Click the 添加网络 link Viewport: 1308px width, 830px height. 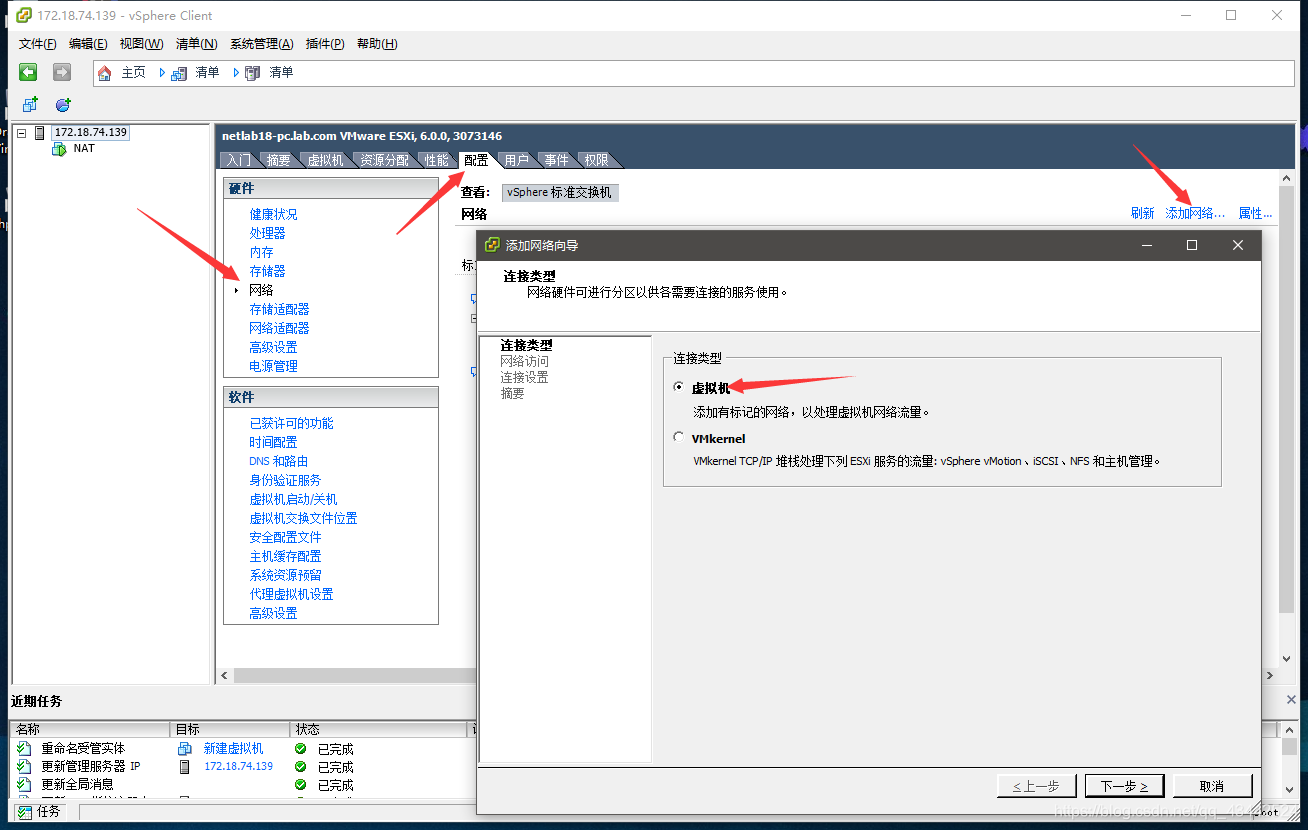[x=1195, y=213]
